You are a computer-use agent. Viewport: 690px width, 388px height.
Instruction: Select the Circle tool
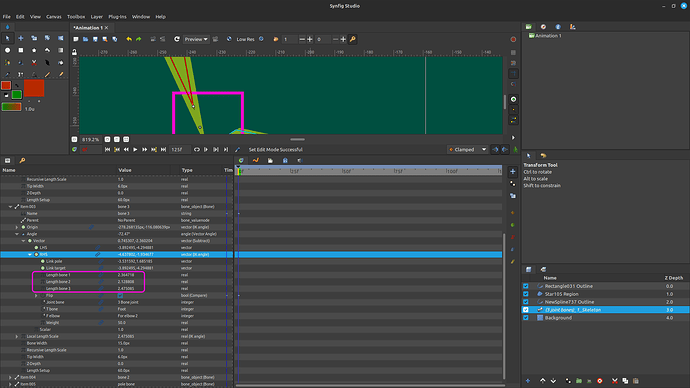(x=7, y=50)
